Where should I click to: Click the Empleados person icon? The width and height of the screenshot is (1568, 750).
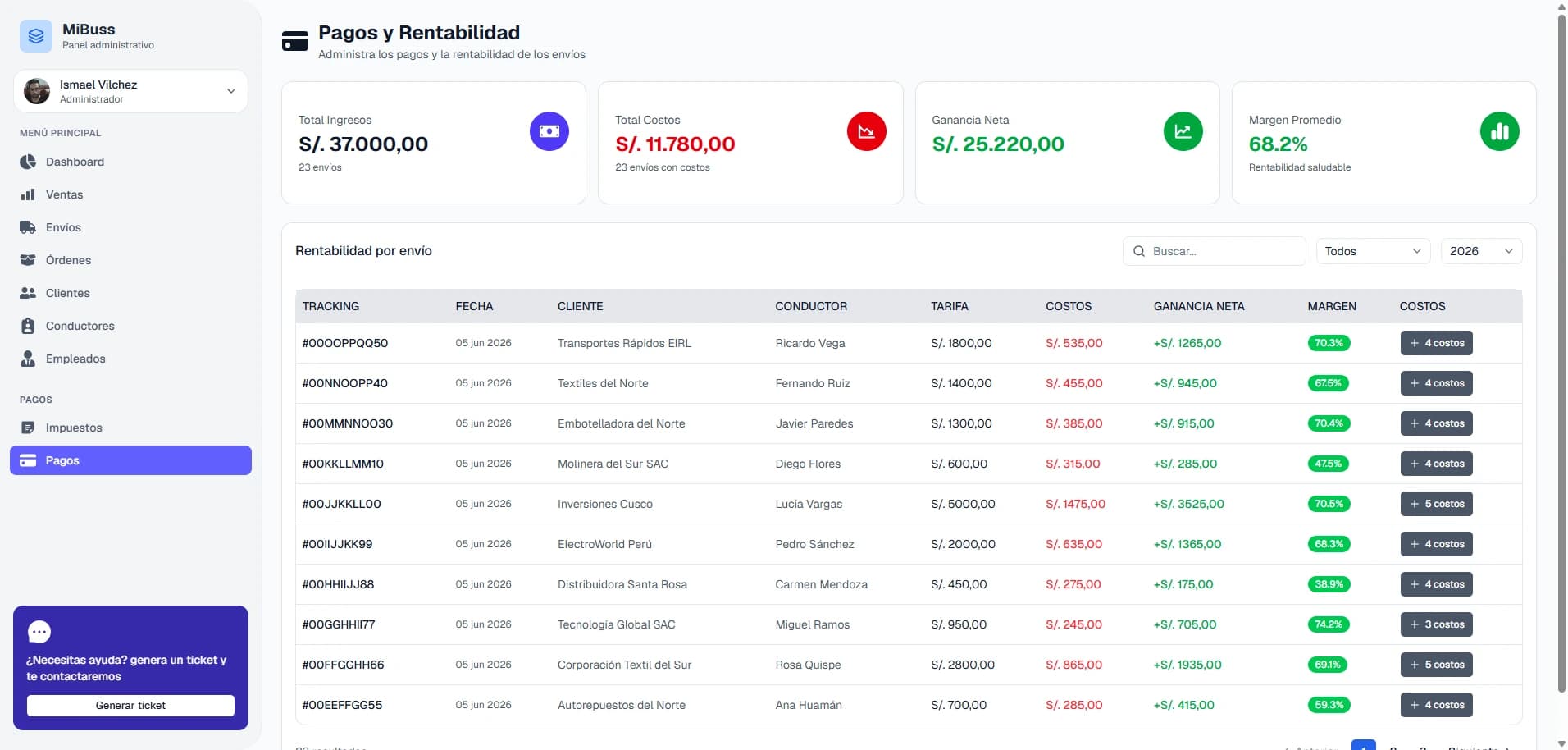(x=28, y=359)
